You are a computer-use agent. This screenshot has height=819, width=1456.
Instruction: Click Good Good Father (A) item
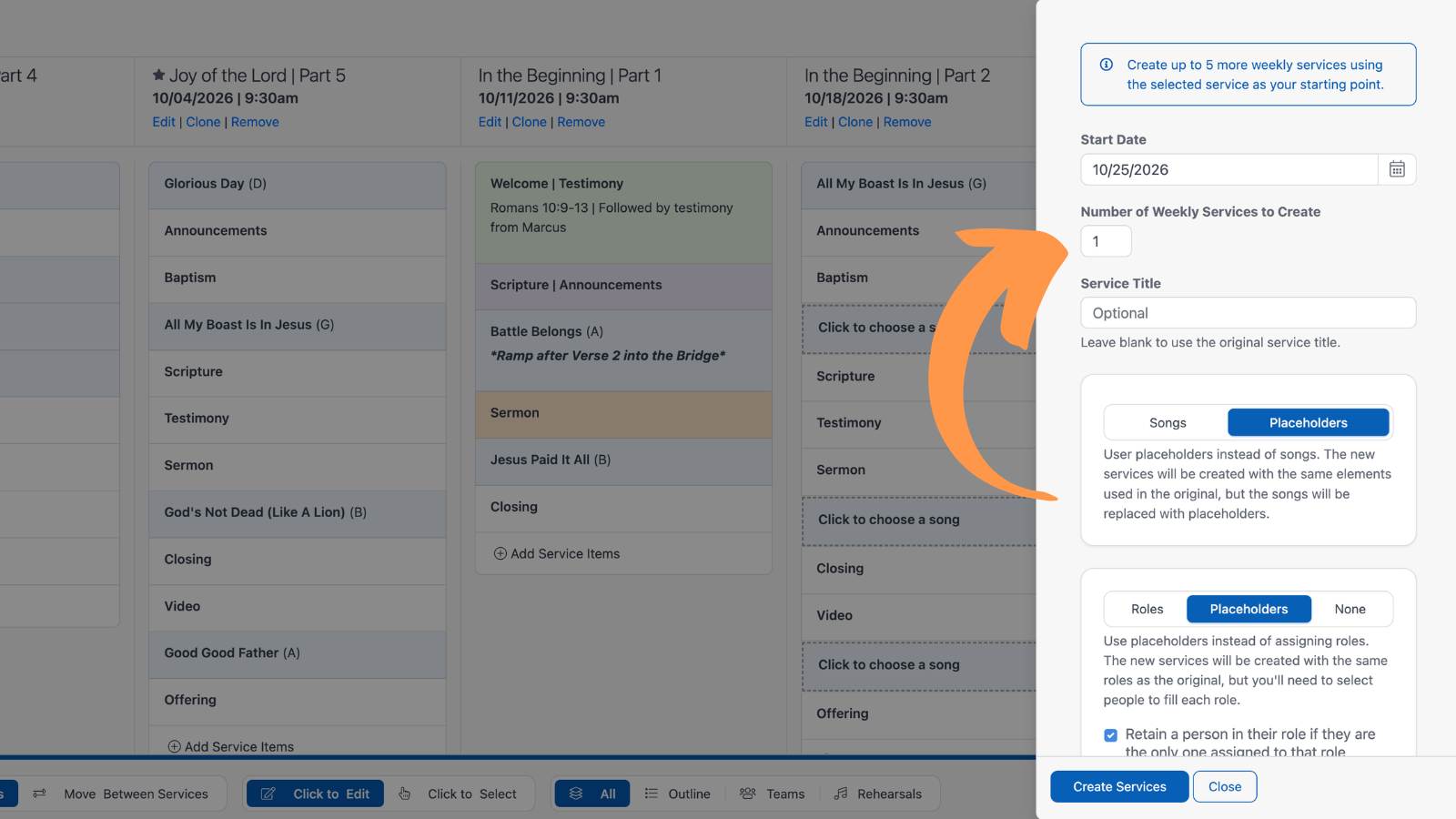tap(298, 653)
